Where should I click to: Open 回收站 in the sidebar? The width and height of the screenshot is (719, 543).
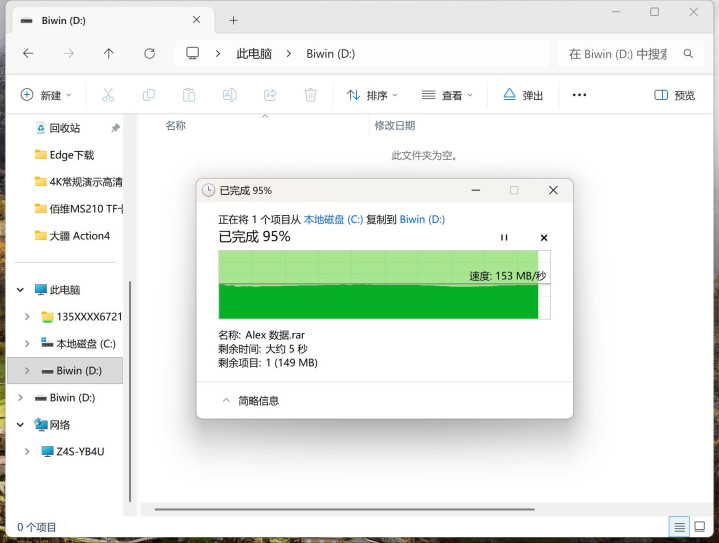pyautogui.click(x=65, y=128)
